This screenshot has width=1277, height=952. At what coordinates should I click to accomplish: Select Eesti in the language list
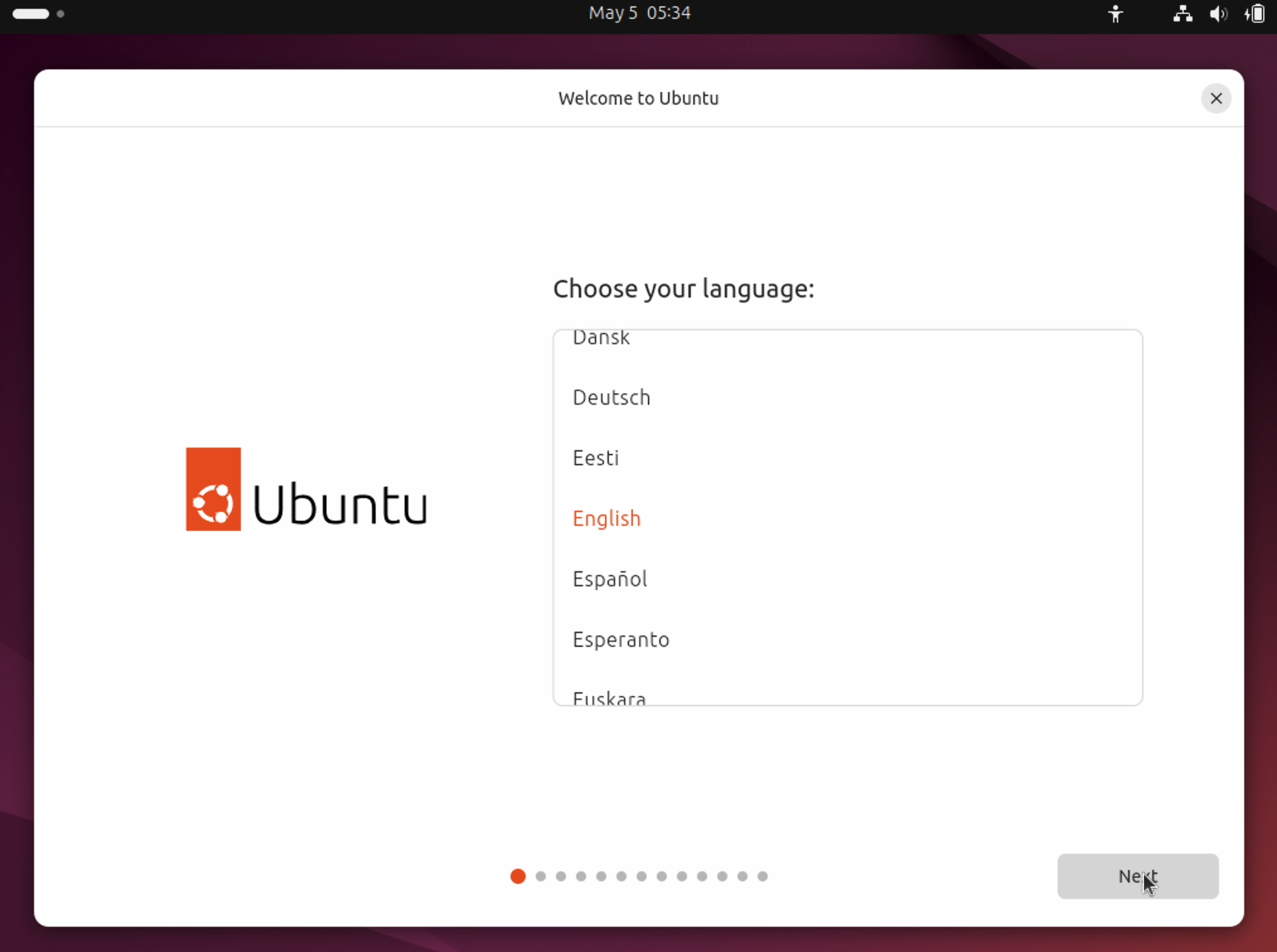point(596,458)
